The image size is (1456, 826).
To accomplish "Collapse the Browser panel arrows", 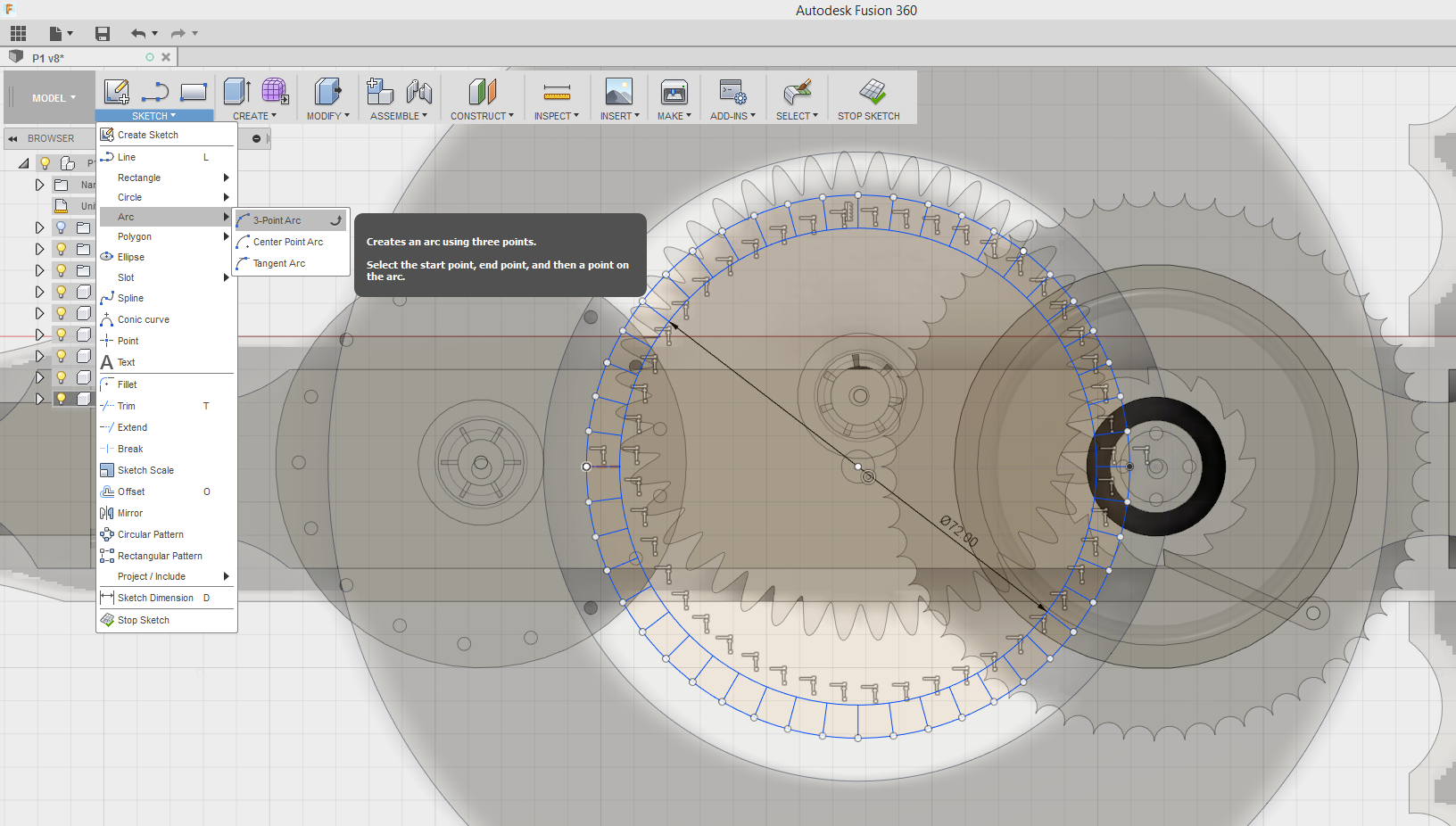I will 13,139.
